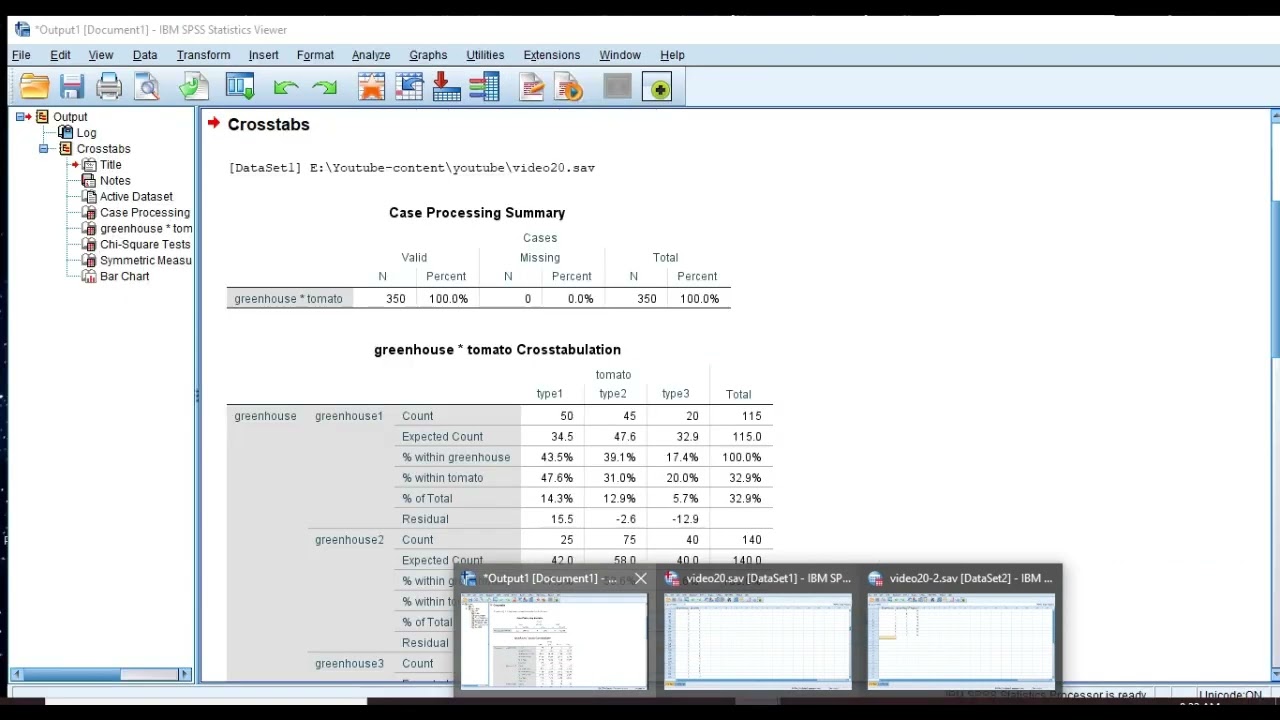Select the Output root label in outline
The image size is (1280, 720).
pos(70,117)
